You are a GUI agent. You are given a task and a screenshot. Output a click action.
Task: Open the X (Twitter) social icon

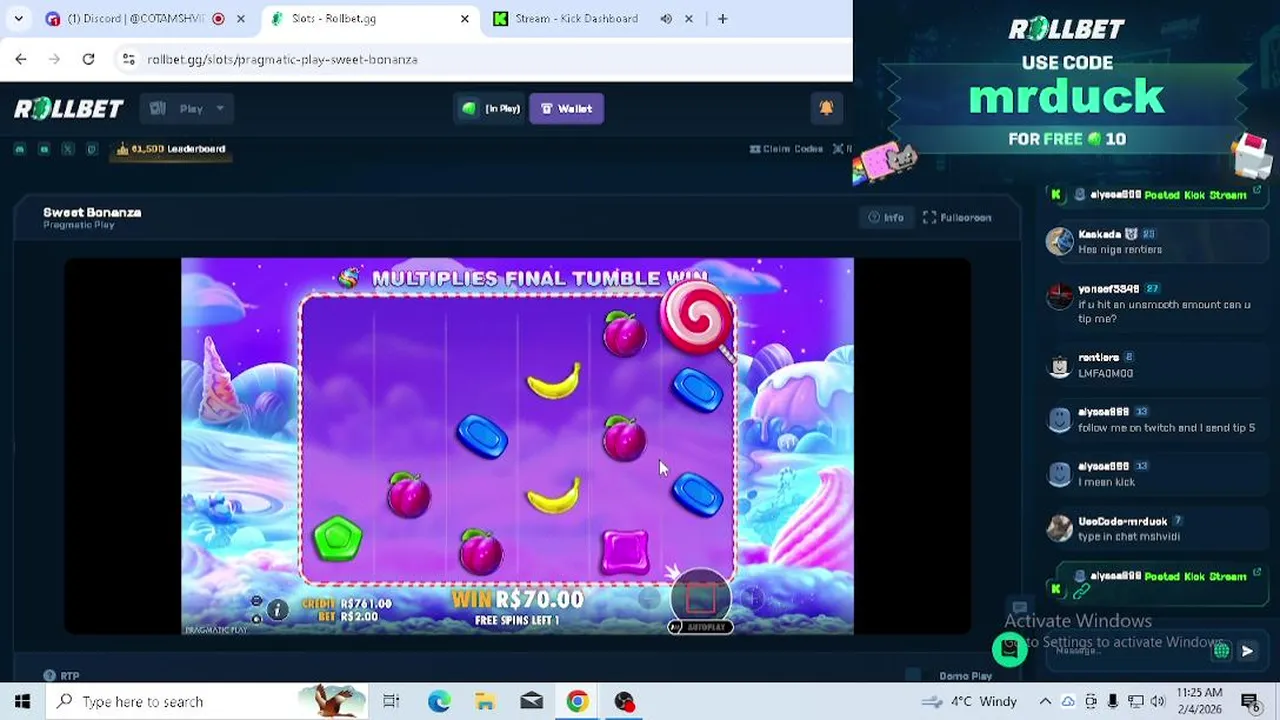(x=68, y=149)
